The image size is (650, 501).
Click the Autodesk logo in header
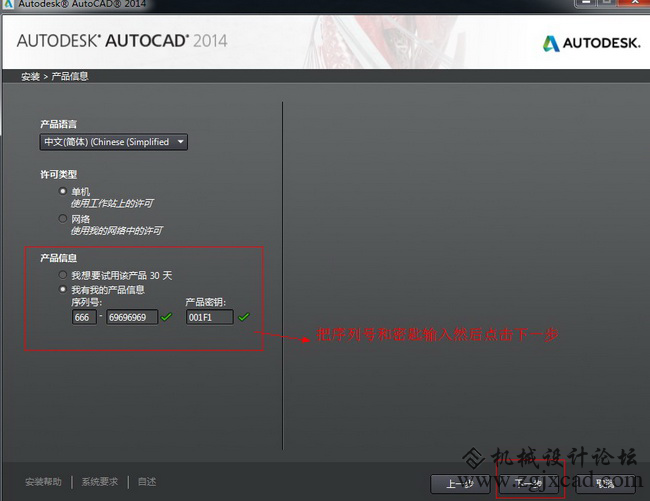pyautogui.click(x=592, y=43)
